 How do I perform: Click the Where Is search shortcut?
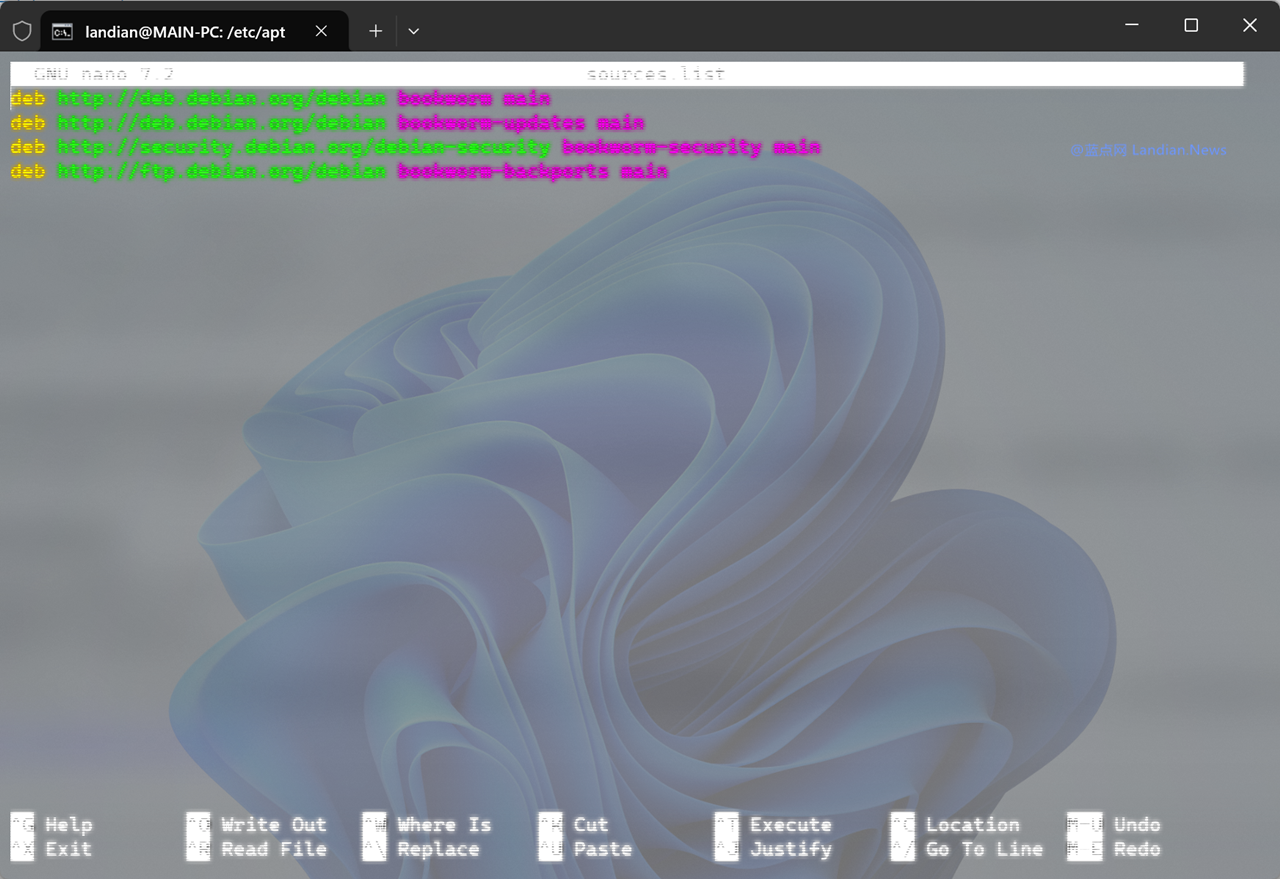[x=443, y=825]
